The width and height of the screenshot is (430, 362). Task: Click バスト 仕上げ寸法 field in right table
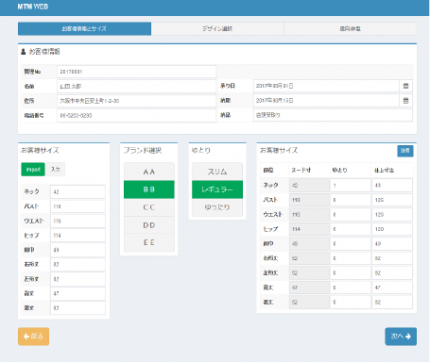(x=392, y=200)
